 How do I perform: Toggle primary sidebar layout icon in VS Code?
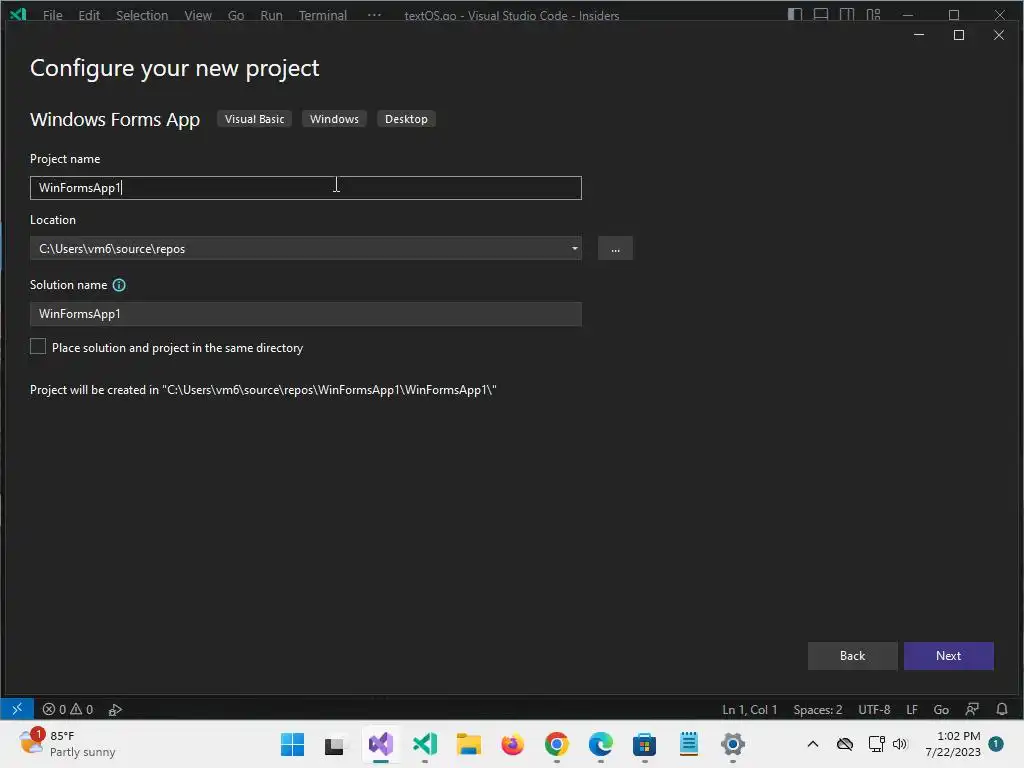[x=795, y=14]
